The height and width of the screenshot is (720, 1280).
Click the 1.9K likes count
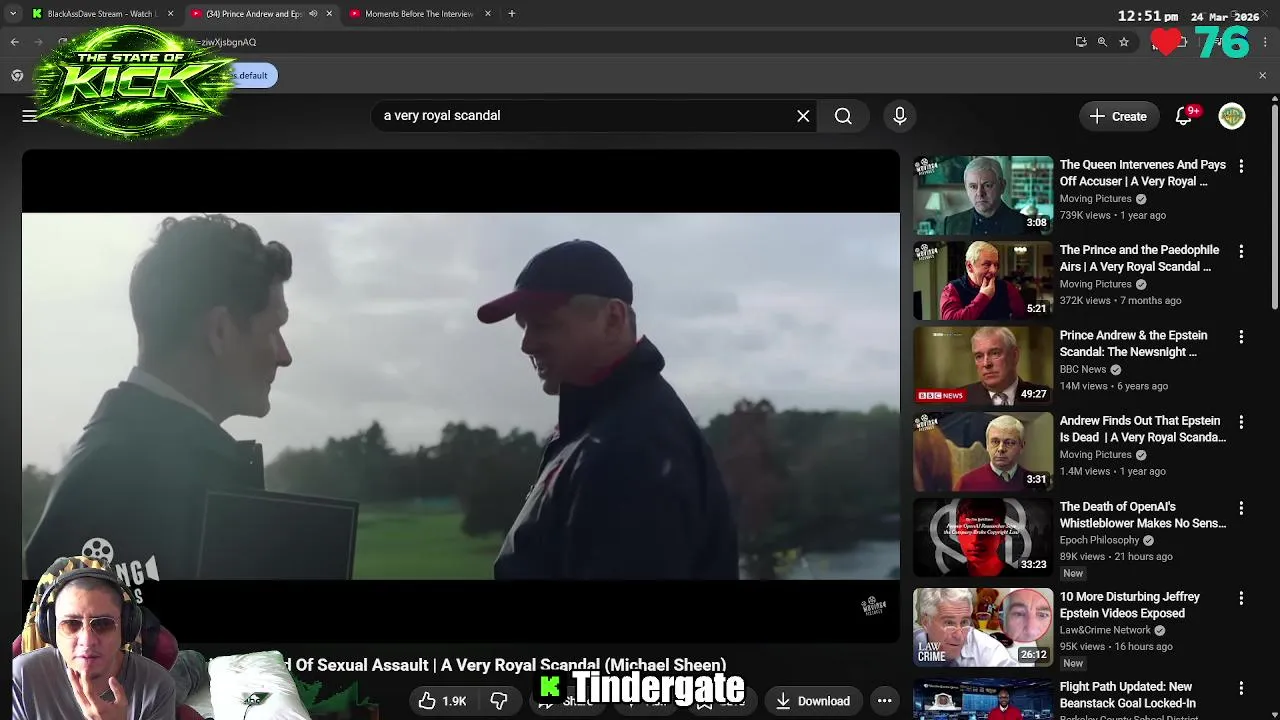pos(454,702)
